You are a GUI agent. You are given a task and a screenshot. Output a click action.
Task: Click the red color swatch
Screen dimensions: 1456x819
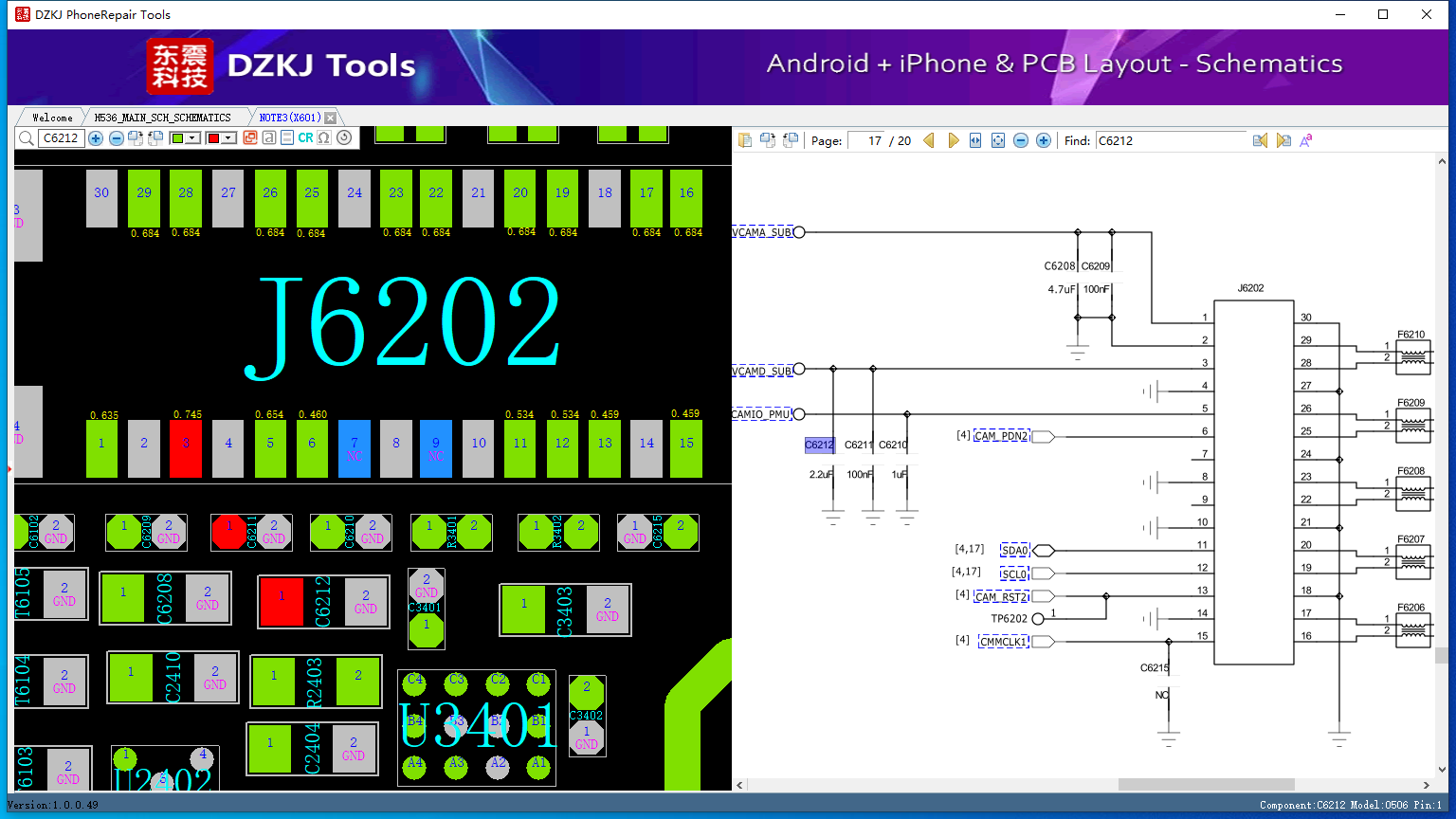(213, 138)
